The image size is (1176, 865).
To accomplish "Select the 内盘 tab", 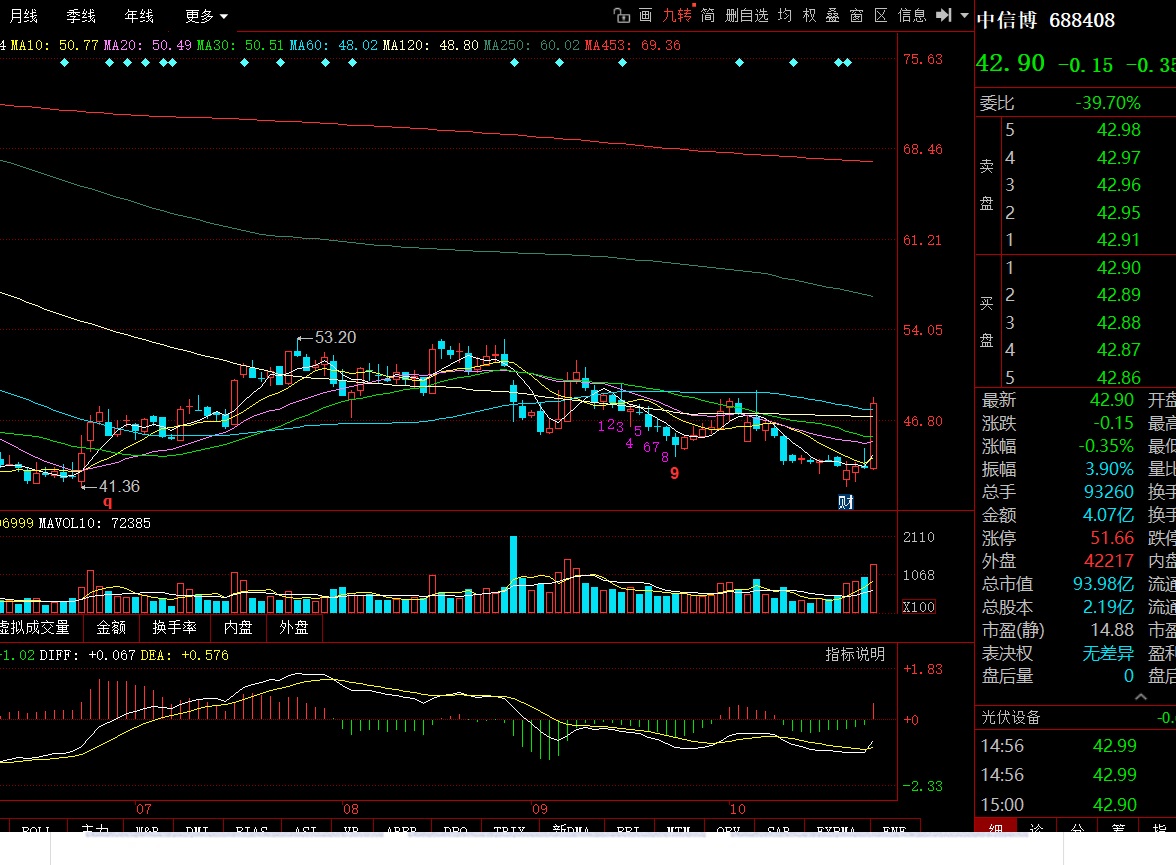I will point(238,627).
